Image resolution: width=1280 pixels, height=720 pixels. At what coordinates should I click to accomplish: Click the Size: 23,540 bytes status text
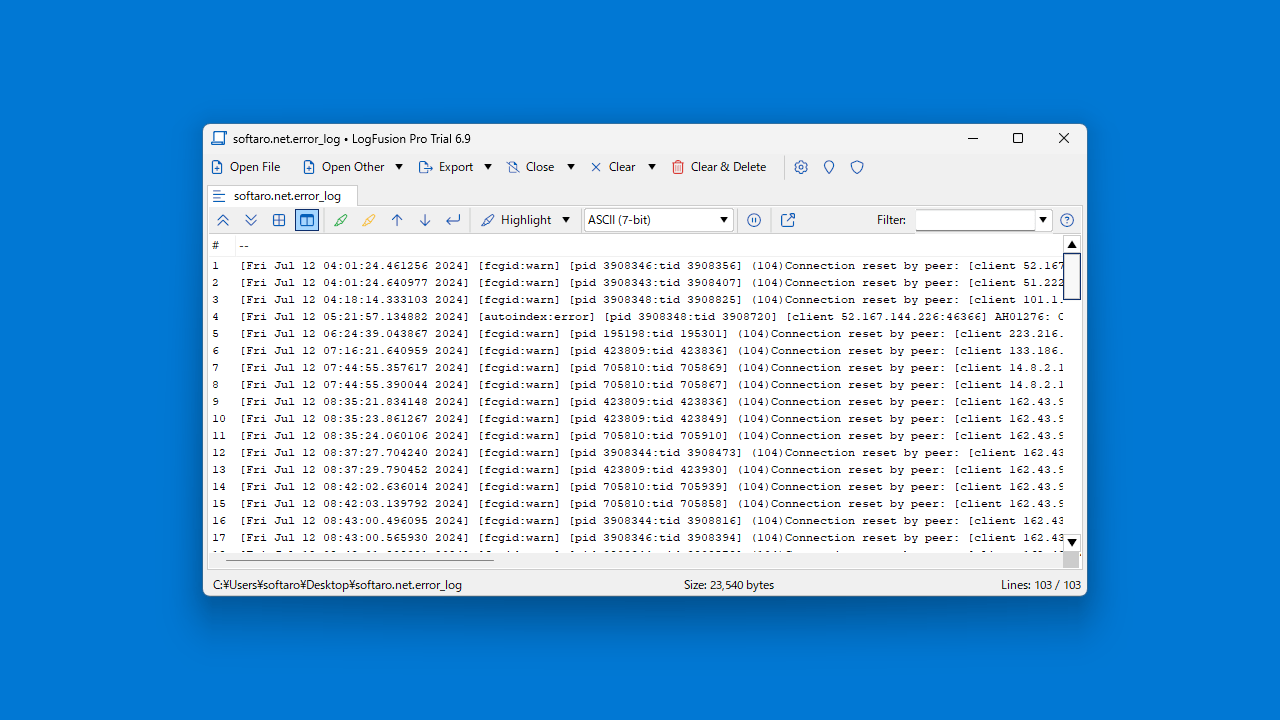tap(729, 585)
